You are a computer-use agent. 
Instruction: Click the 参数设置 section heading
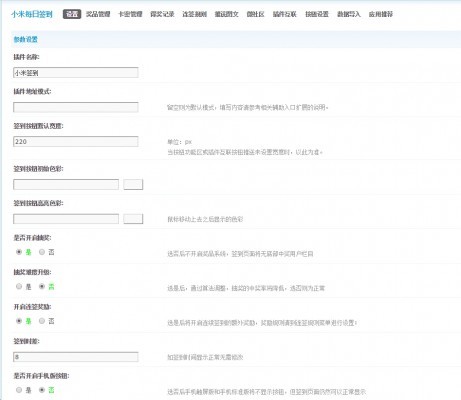pos(26,39)
